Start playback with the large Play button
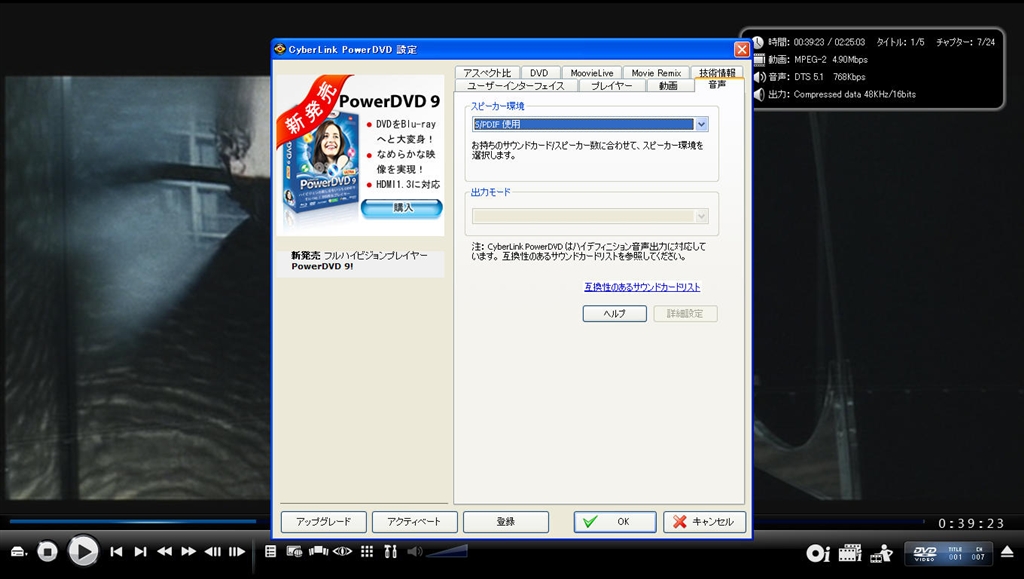 (x=83, y=552)
